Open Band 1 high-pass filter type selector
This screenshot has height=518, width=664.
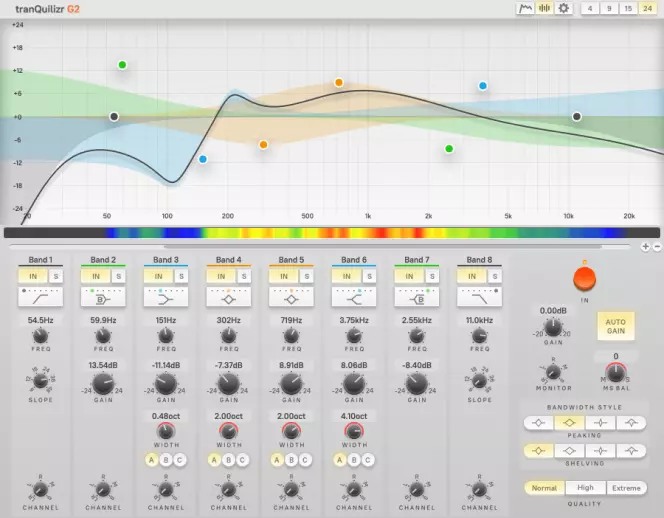[41, 296]
